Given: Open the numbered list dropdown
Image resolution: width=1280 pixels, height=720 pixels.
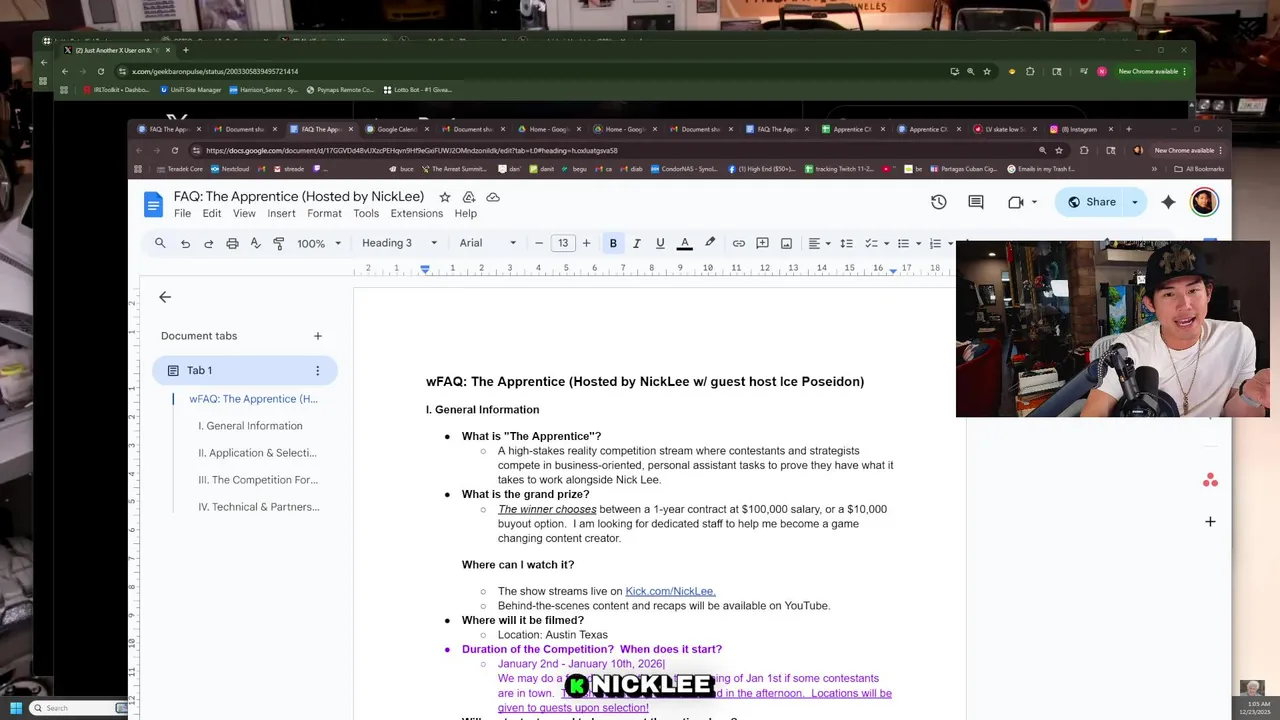Looking at the screenshot, I should (941, 243).
